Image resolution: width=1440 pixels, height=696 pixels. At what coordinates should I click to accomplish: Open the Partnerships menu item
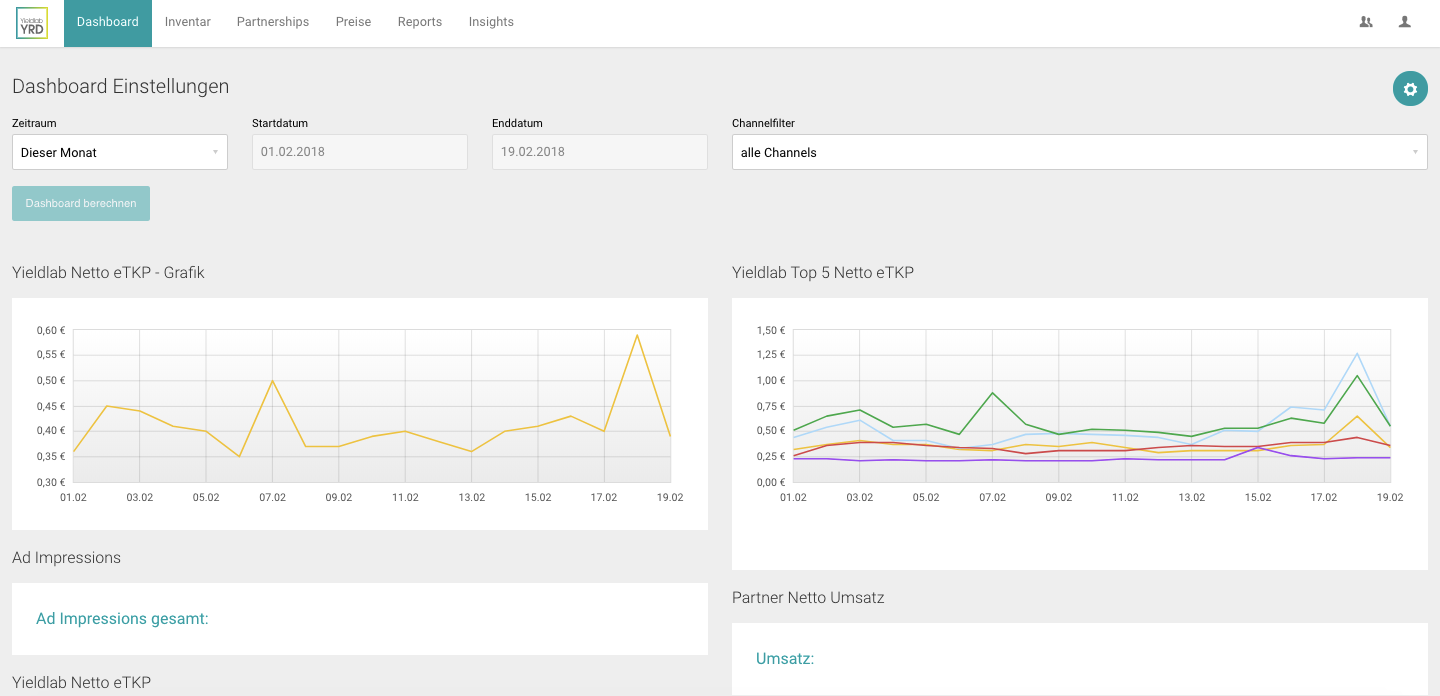(x=273, y=22)
